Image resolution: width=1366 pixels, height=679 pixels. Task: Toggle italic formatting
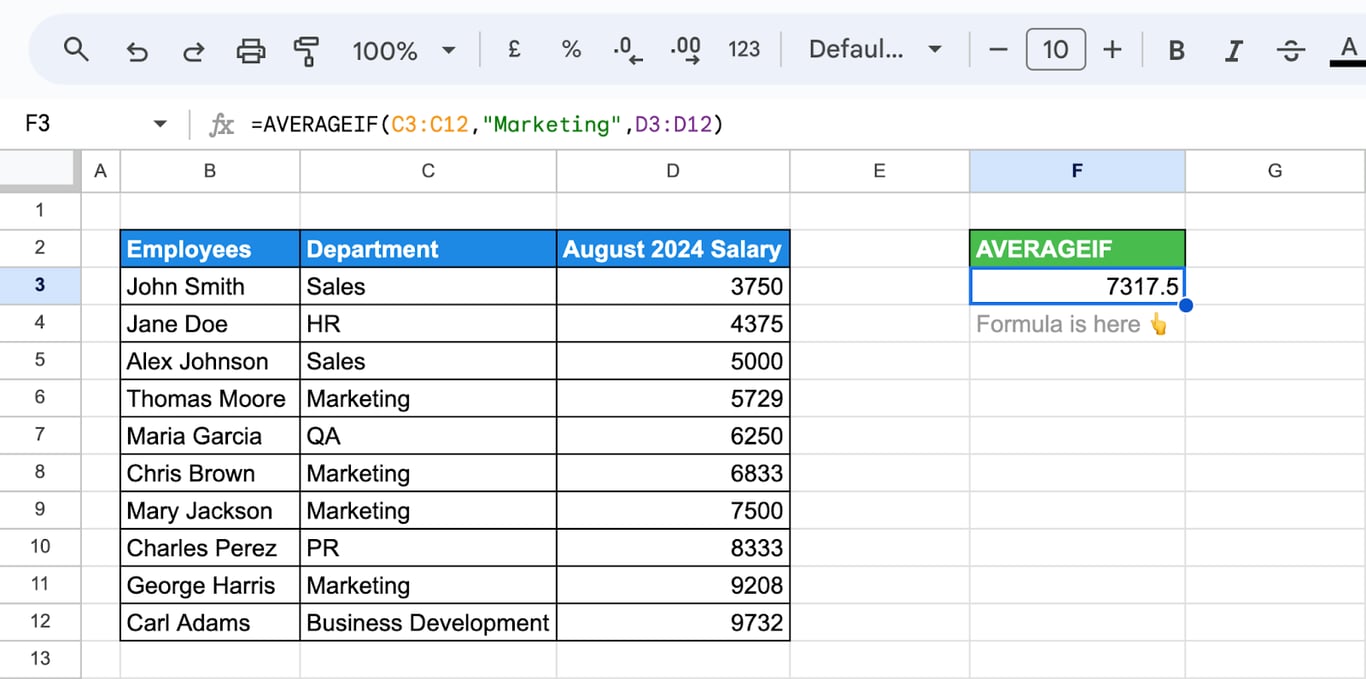click(1234, 50)
